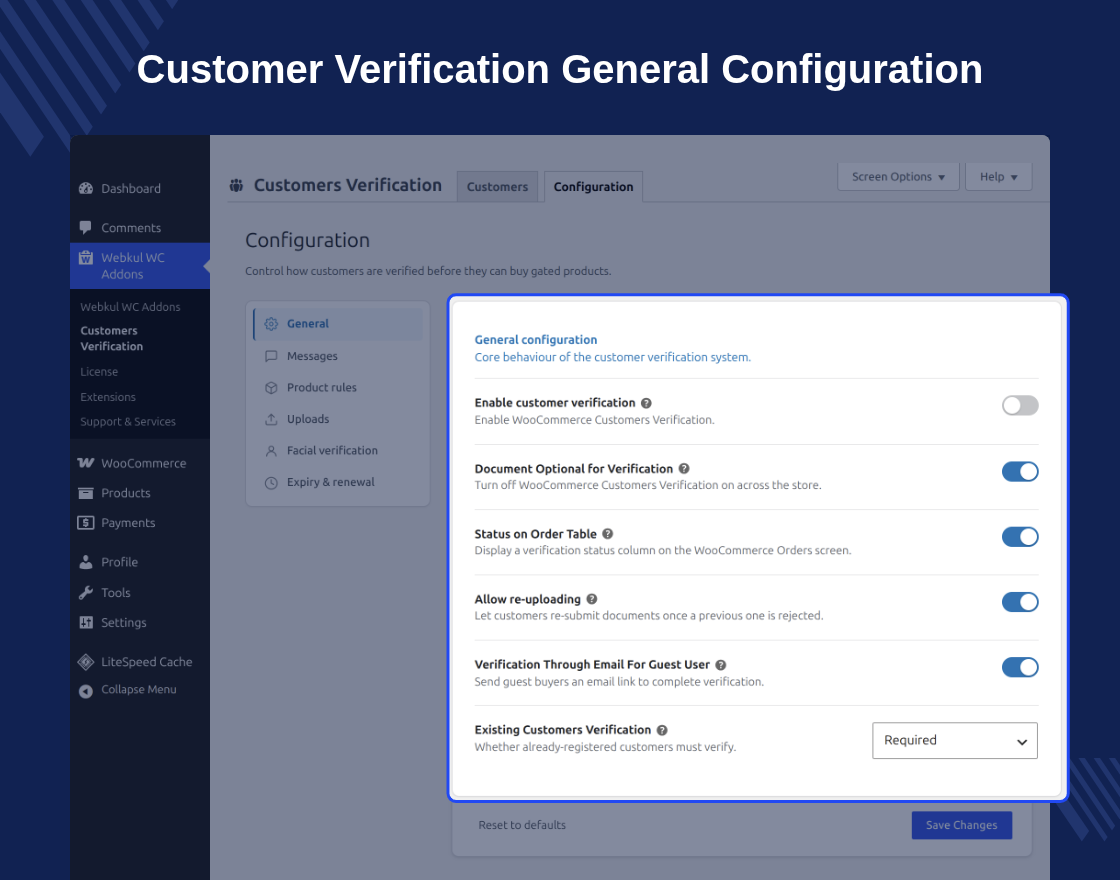Disable the Allow re-uploading switch

tap(1020, 602)
